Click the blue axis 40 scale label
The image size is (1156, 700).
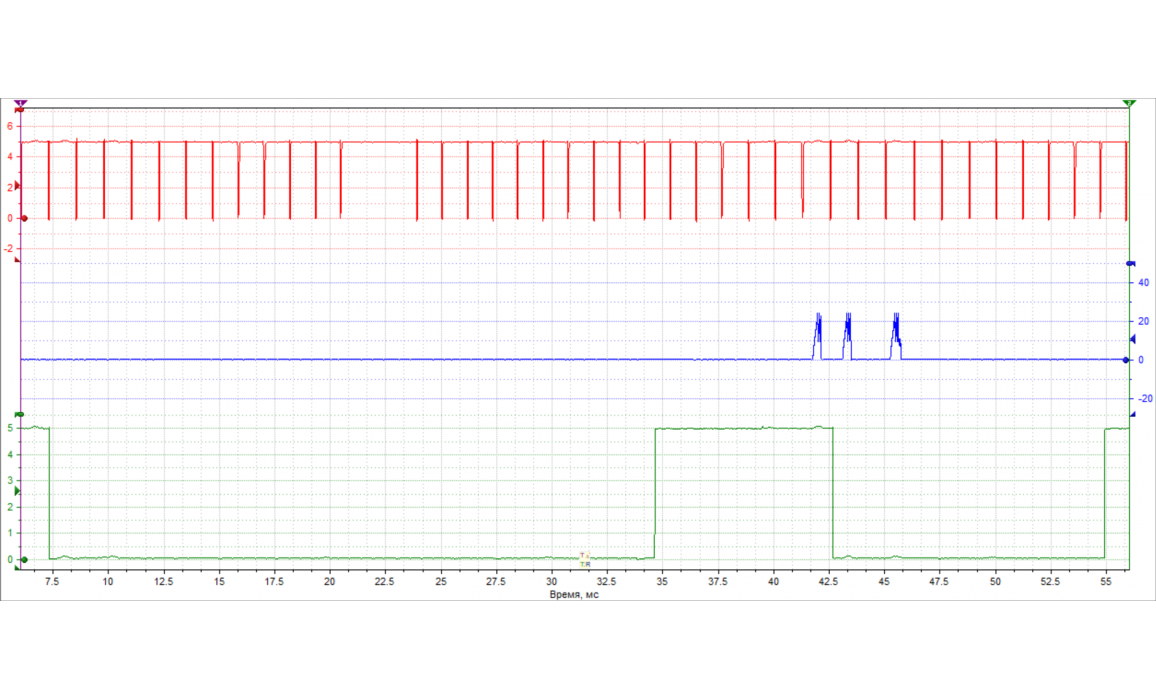1142,283
